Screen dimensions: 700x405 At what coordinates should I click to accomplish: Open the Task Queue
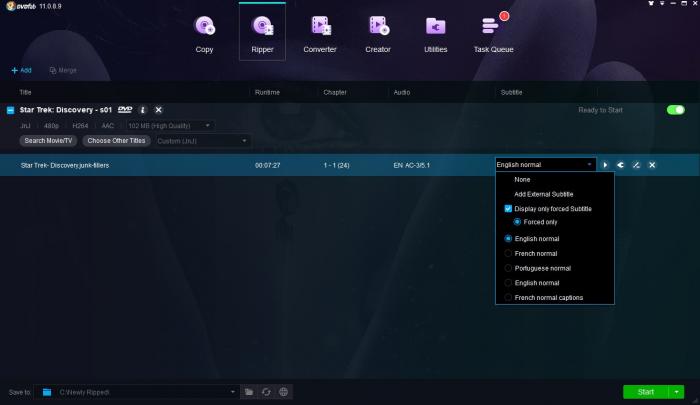(493, 34)
